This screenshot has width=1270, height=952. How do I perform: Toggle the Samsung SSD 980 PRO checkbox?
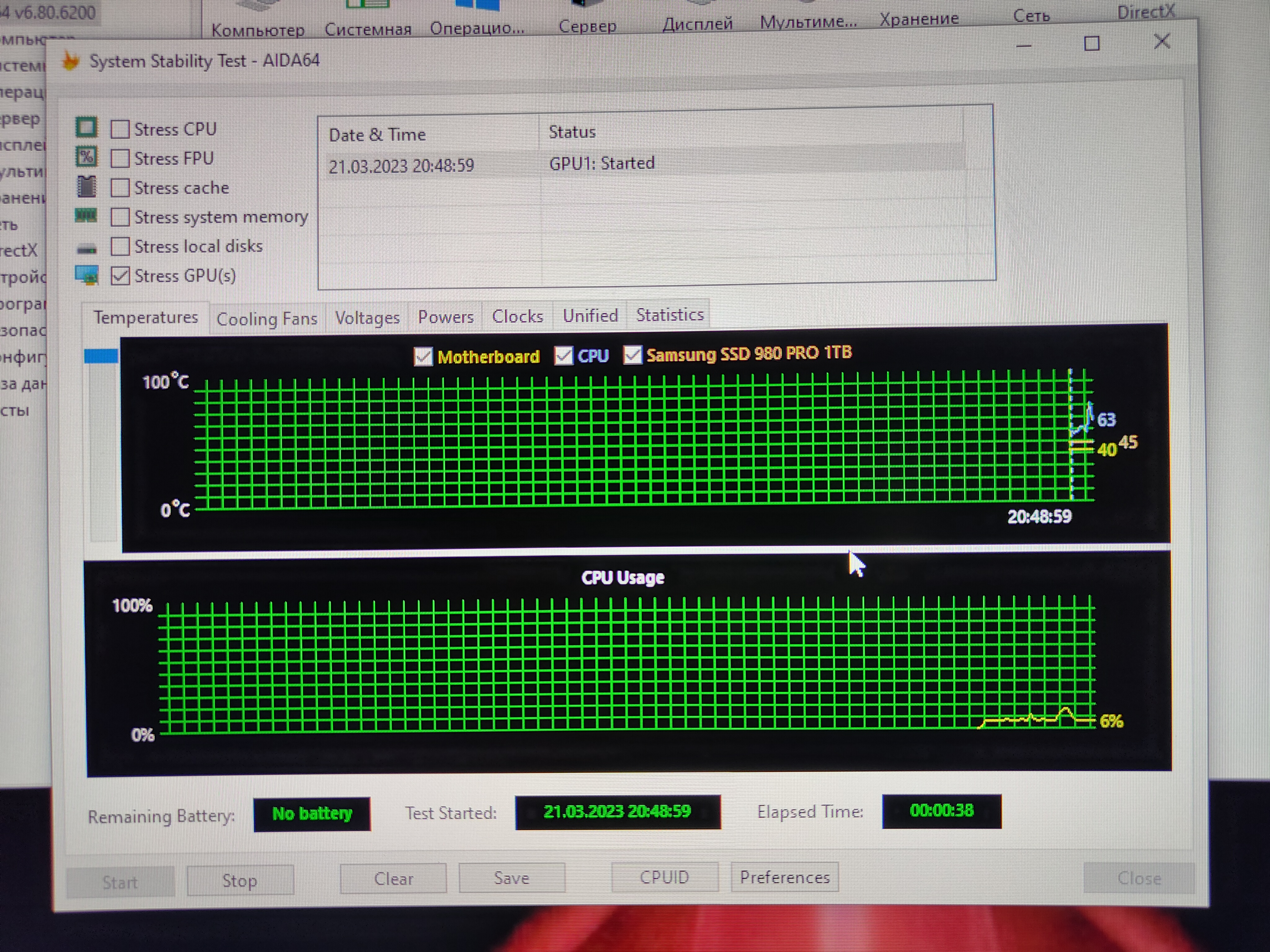coord(632,355)
